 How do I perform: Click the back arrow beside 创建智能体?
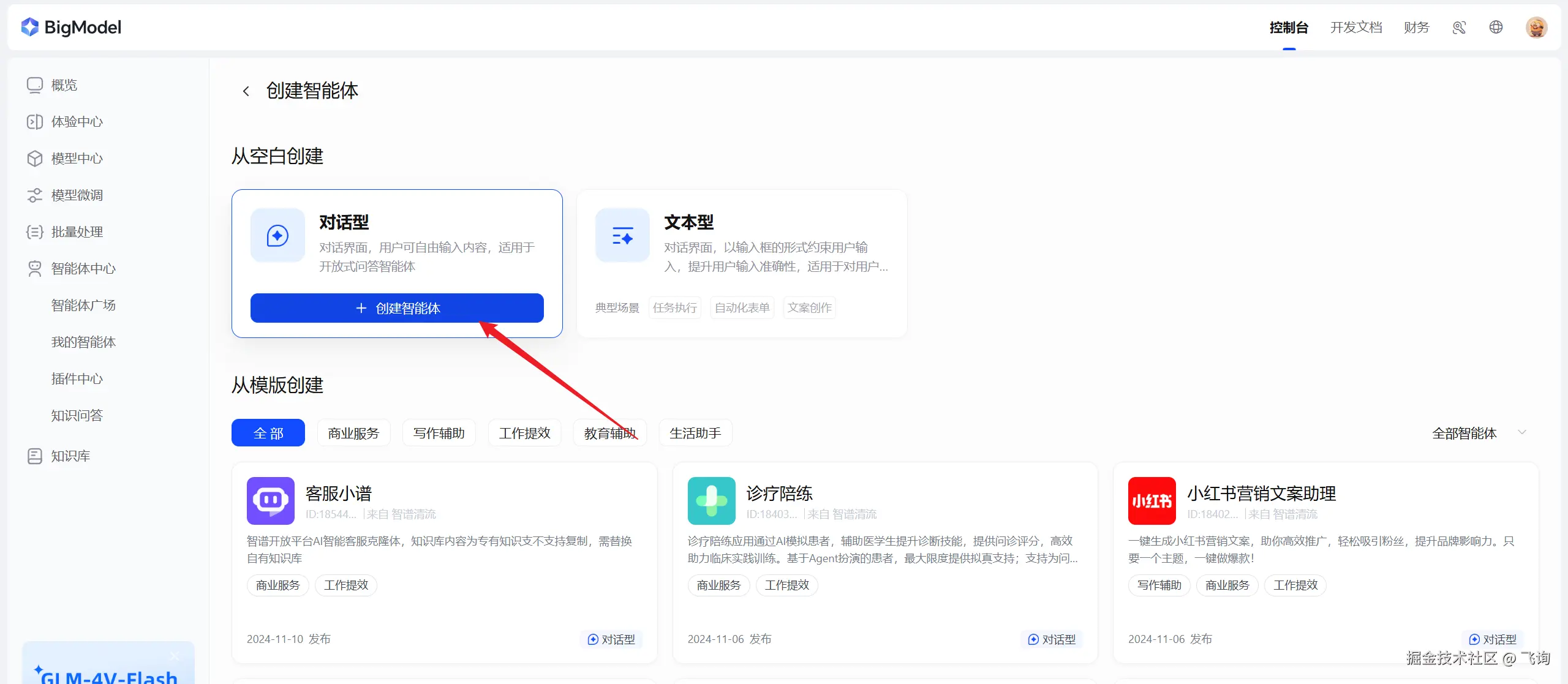click(x=246, y=91)
